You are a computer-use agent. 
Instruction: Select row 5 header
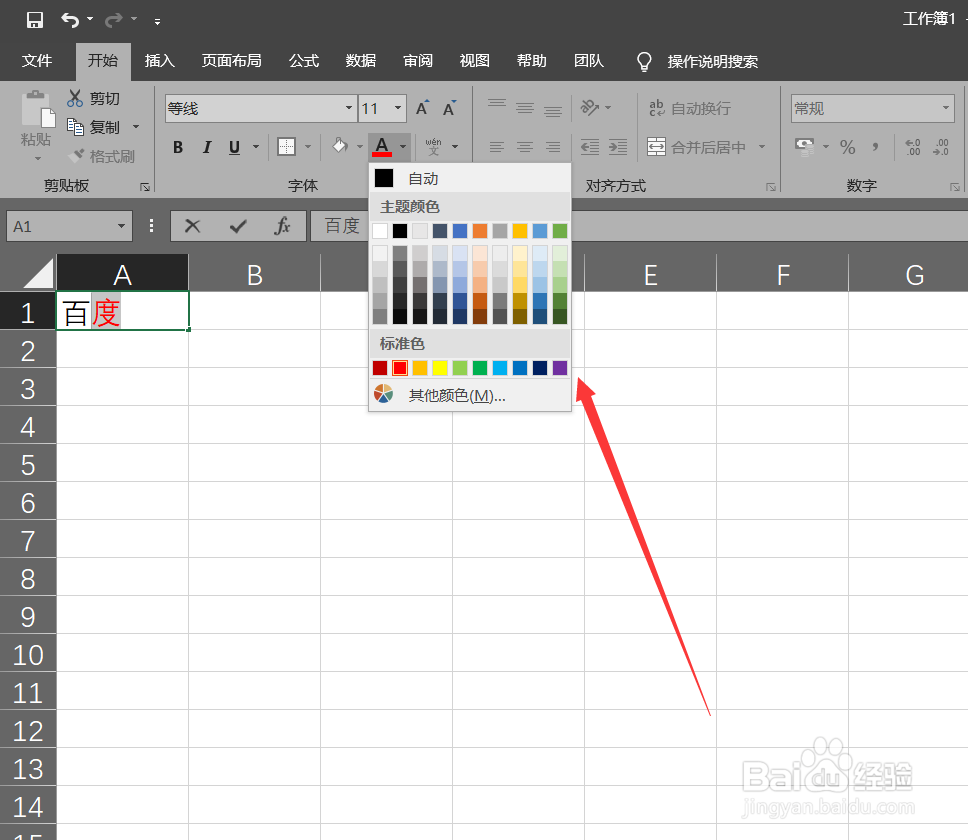[28, 465]
